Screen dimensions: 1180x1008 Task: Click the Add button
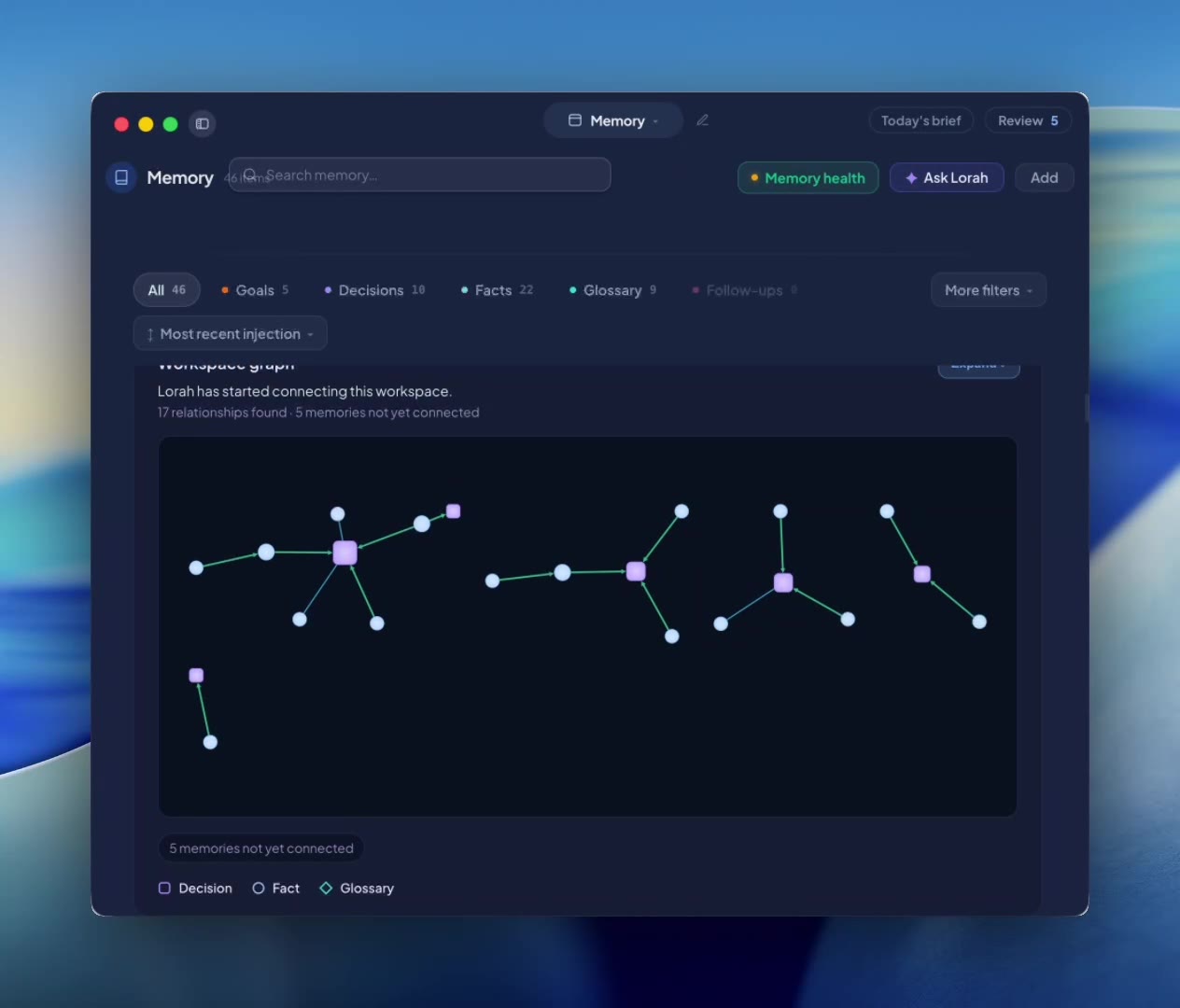point(1044,177)
